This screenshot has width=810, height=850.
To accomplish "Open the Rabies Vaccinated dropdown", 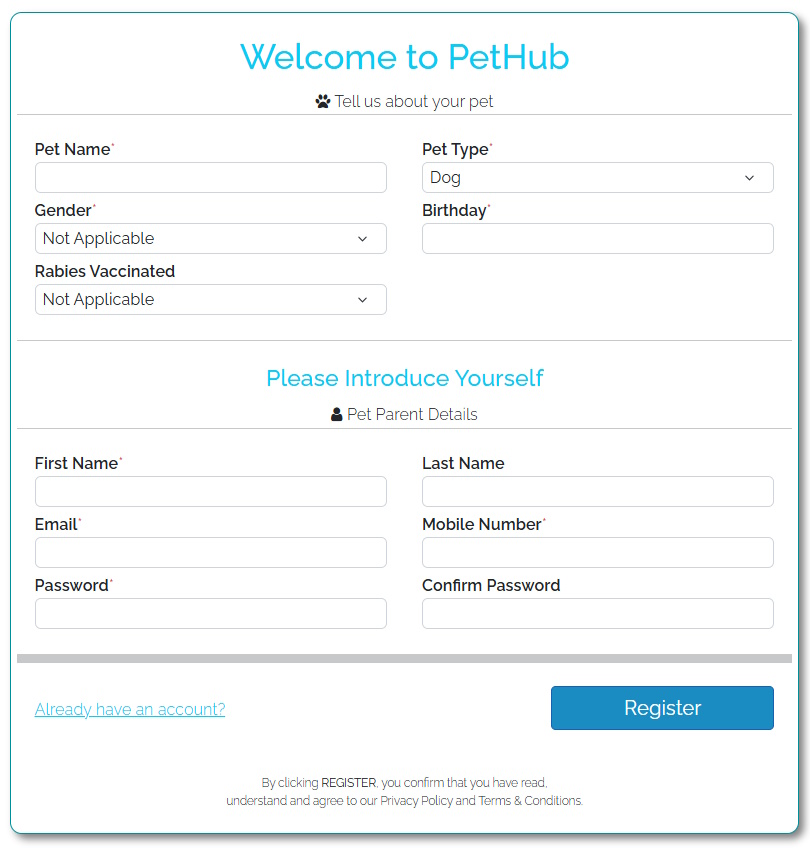I will (x=210, y=299).
